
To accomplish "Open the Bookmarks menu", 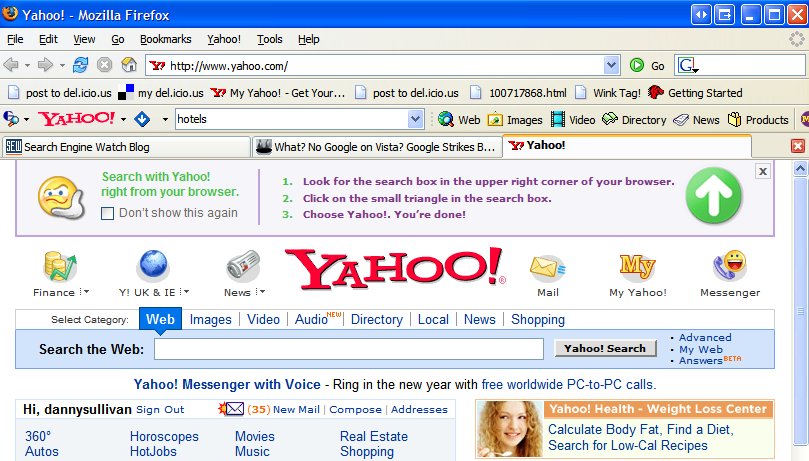I will (166, 39).
